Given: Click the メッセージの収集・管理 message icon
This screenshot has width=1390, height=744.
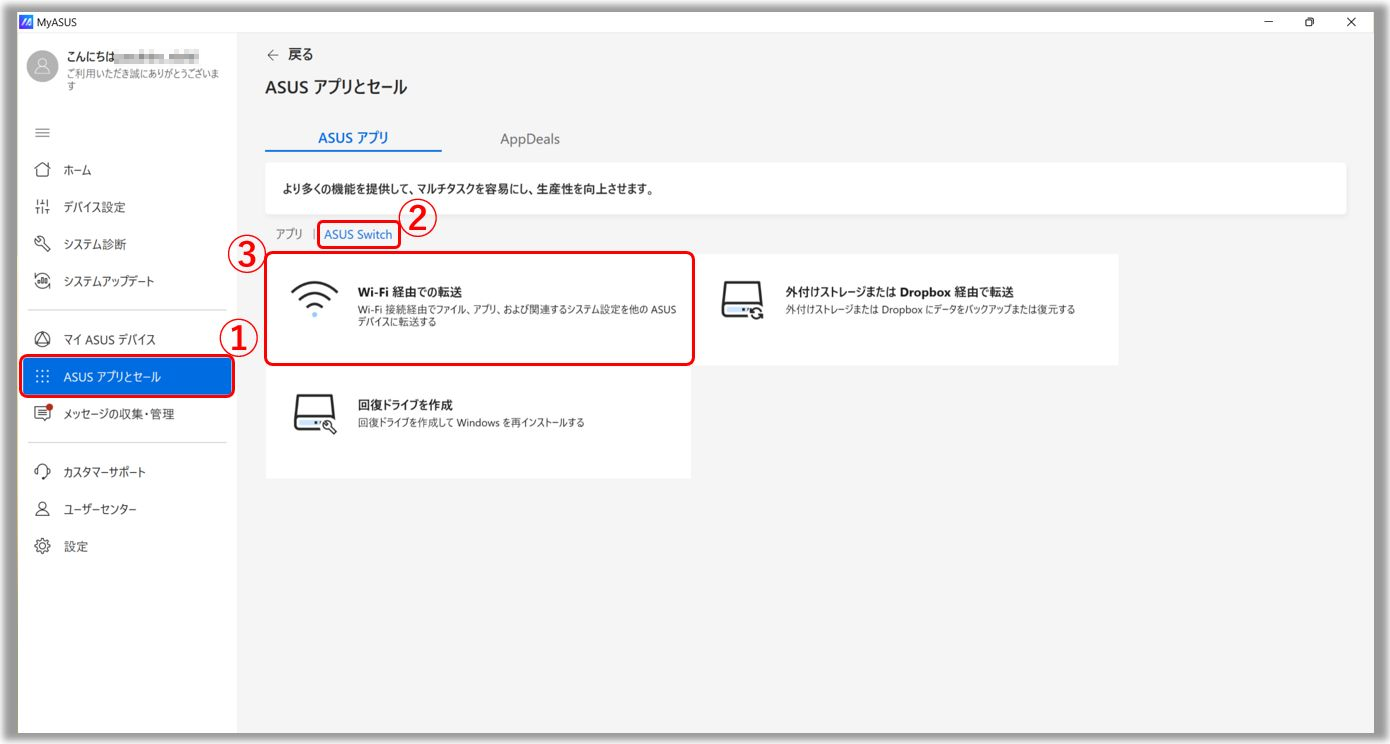Looking at the screenshot, I should pyautogui.click(x=42, y=413).
